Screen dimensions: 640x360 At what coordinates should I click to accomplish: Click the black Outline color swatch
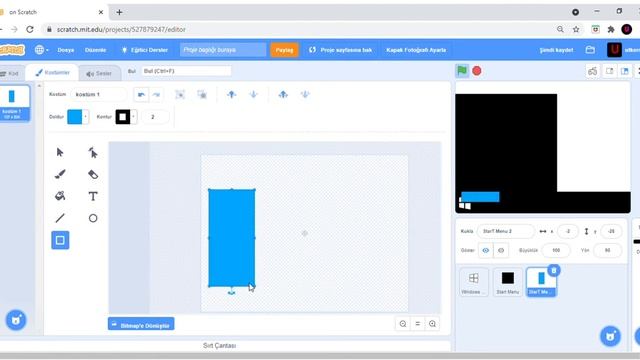click(x=123, y=117)
